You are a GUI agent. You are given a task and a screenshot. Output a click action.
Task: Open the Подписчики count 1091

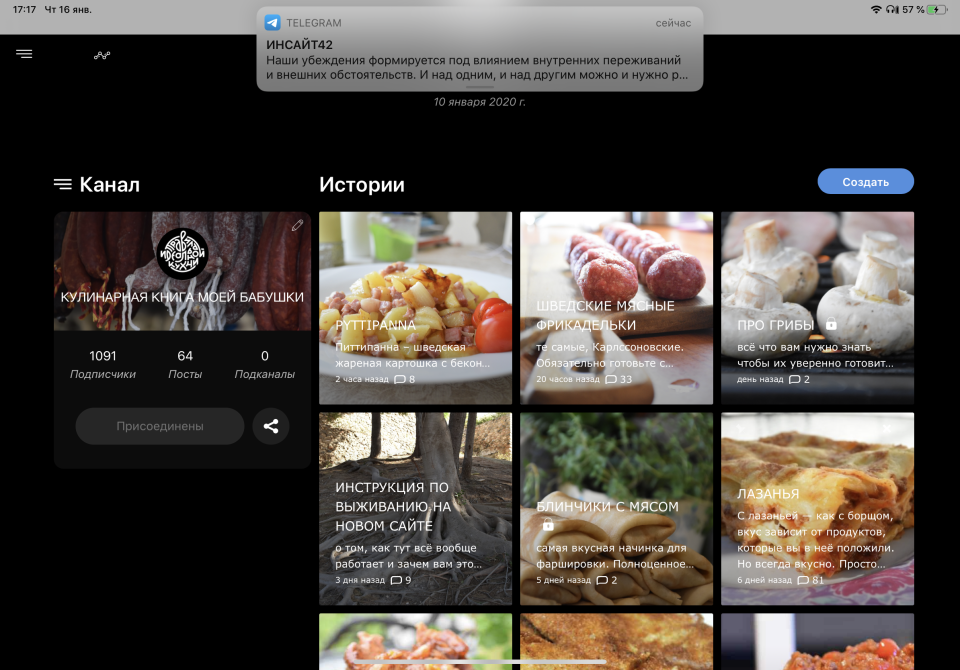point(103,364)
